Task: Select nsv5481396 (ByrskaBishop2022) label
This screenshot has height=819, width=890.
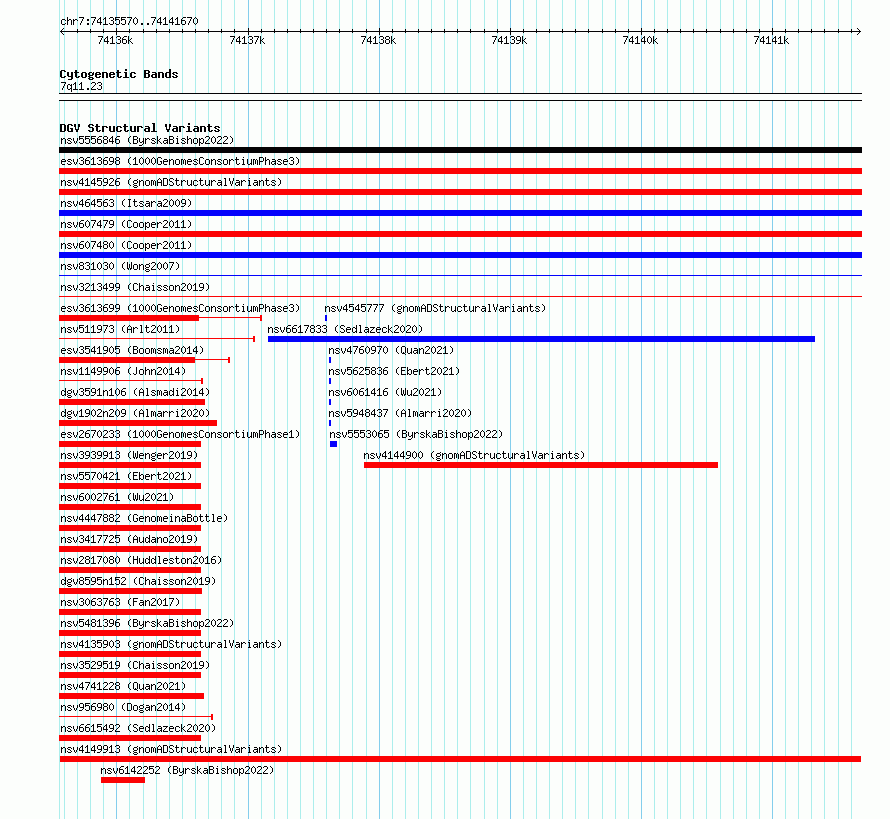Action: 147,623
